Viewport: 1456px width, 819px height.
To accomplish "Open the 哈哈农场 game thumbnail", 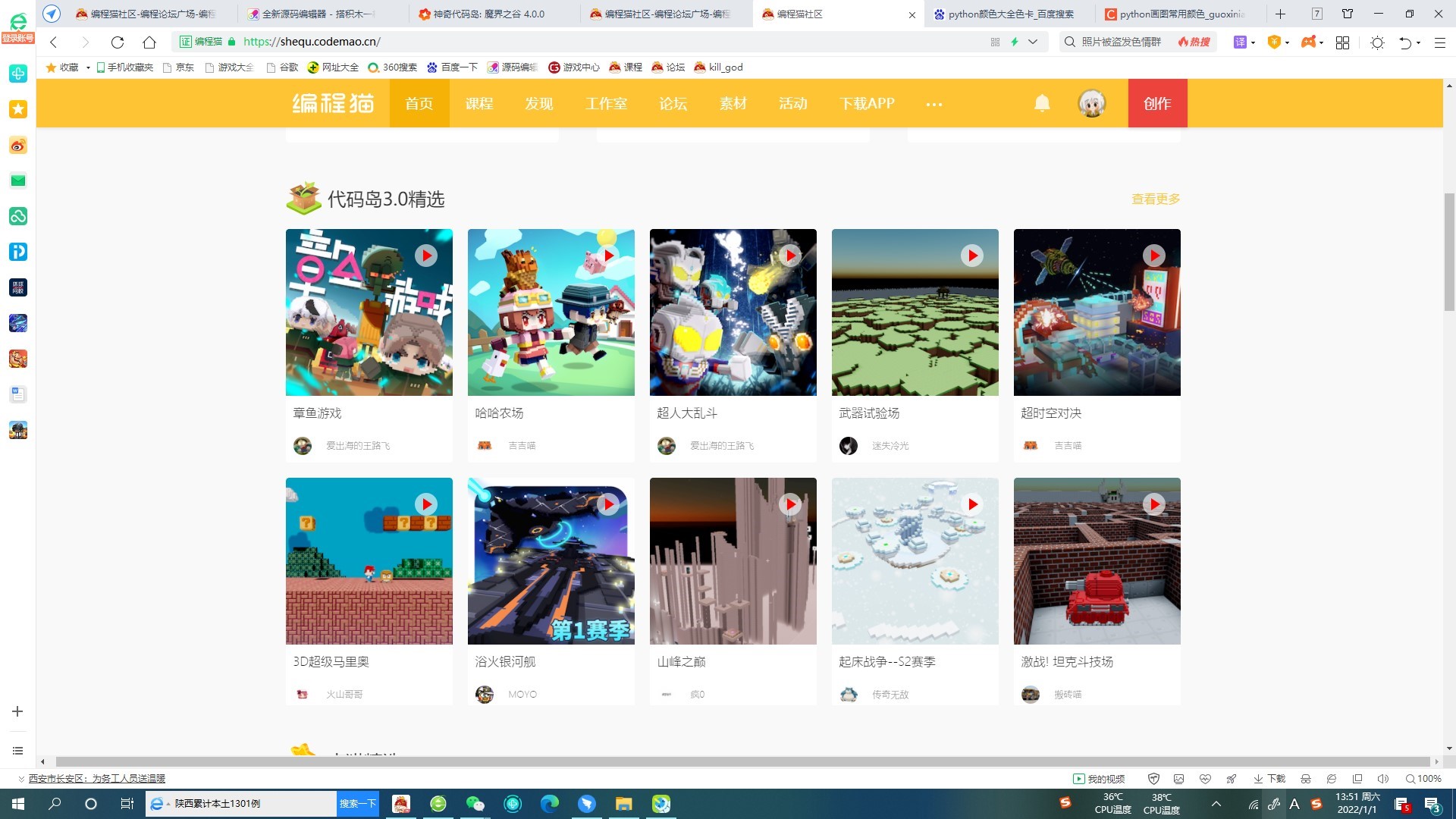I will 551,312.
